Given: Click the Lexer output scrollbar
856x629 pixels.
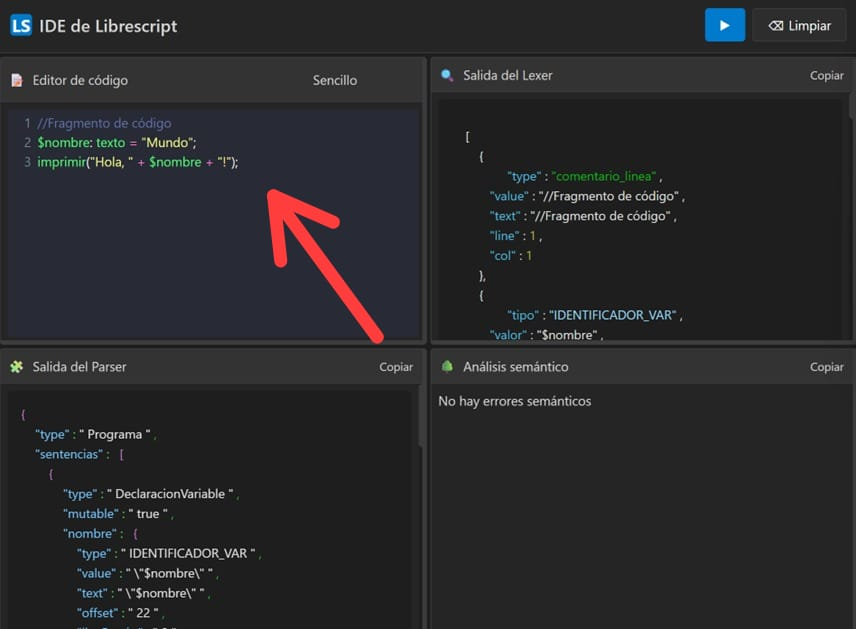Looking at the screenshot, I should tap(852, 106).
